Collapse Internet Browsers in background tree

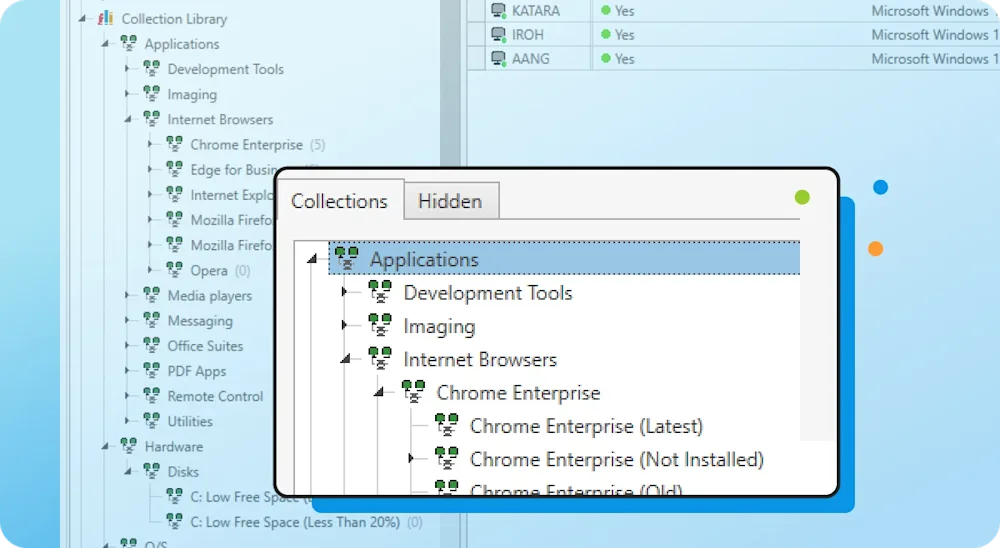click(128, 119)
